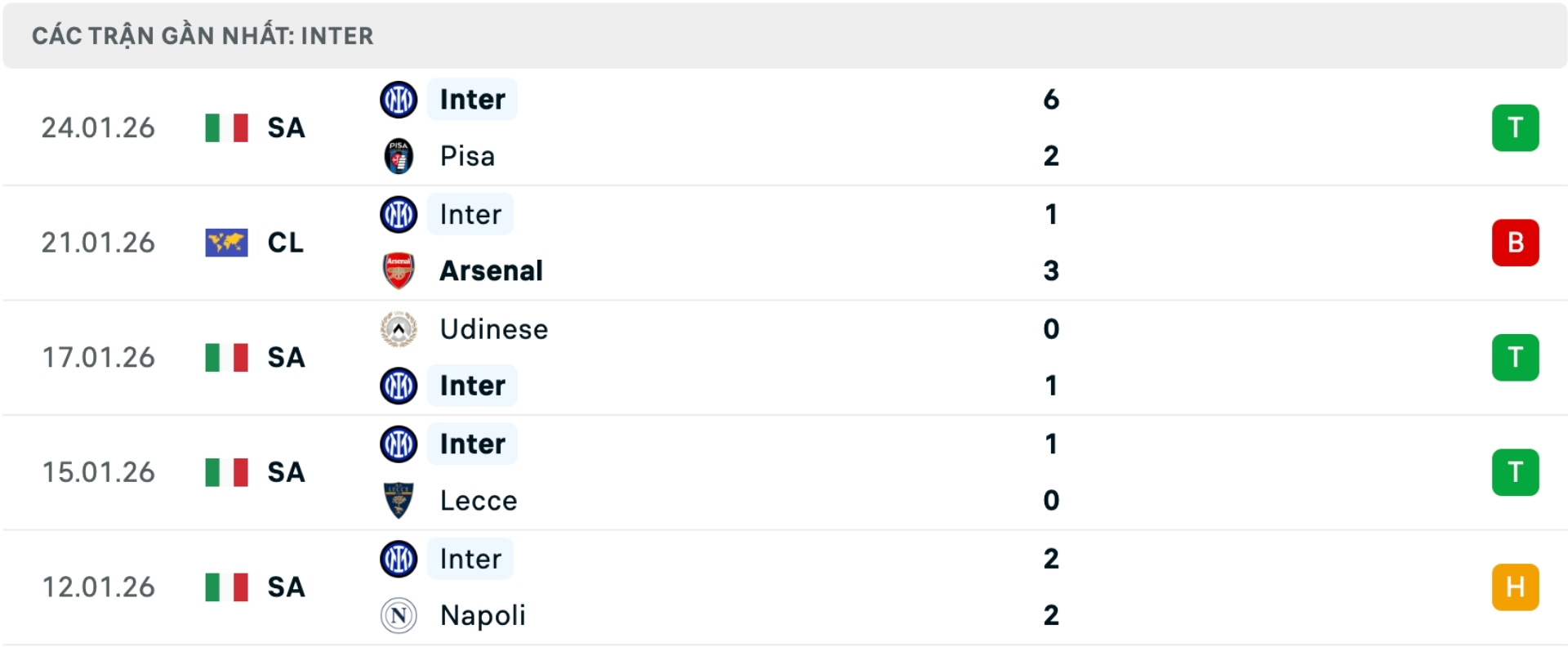This screenshot has width=1568, height=647.
Task: Click the Arsenal team name link
Action: coord(491,270)
